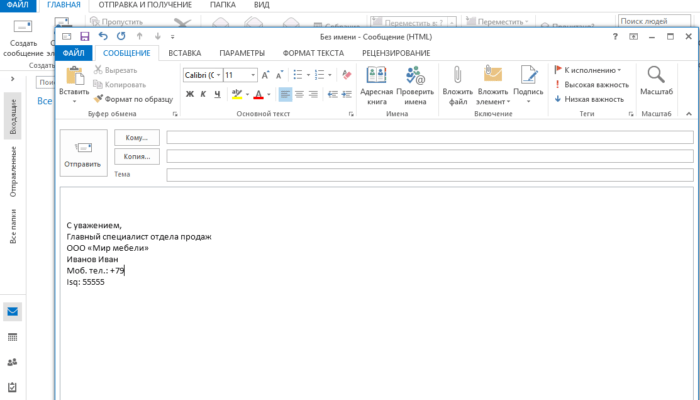Open the Follow Up (К исполнению) flag menu
The image size is (700, 400).
click(x=588, y=70)
